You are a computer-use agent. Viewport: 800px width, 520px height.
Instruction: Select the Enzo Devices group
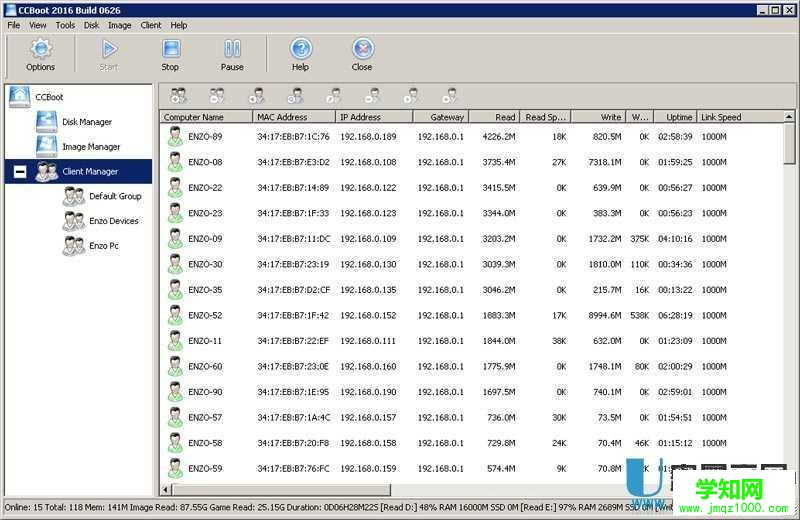(113, 221)
